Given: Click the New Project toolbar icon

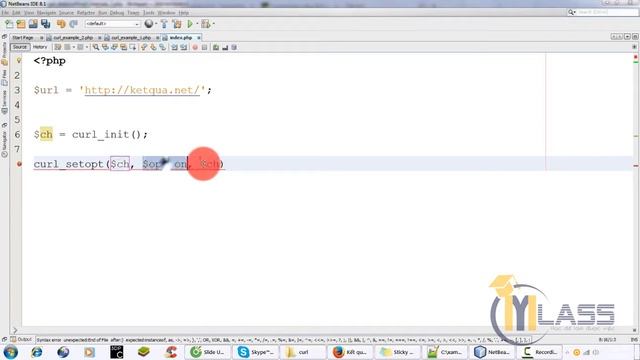Looking at the screenshot, I should click(x=21, y=24).
